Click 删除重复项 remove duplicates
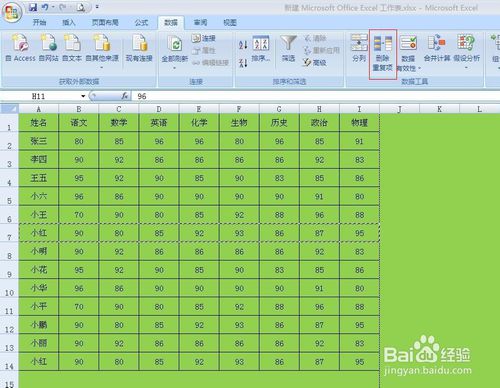The width and height of the screenshot is (500, 388). [383, 53]
